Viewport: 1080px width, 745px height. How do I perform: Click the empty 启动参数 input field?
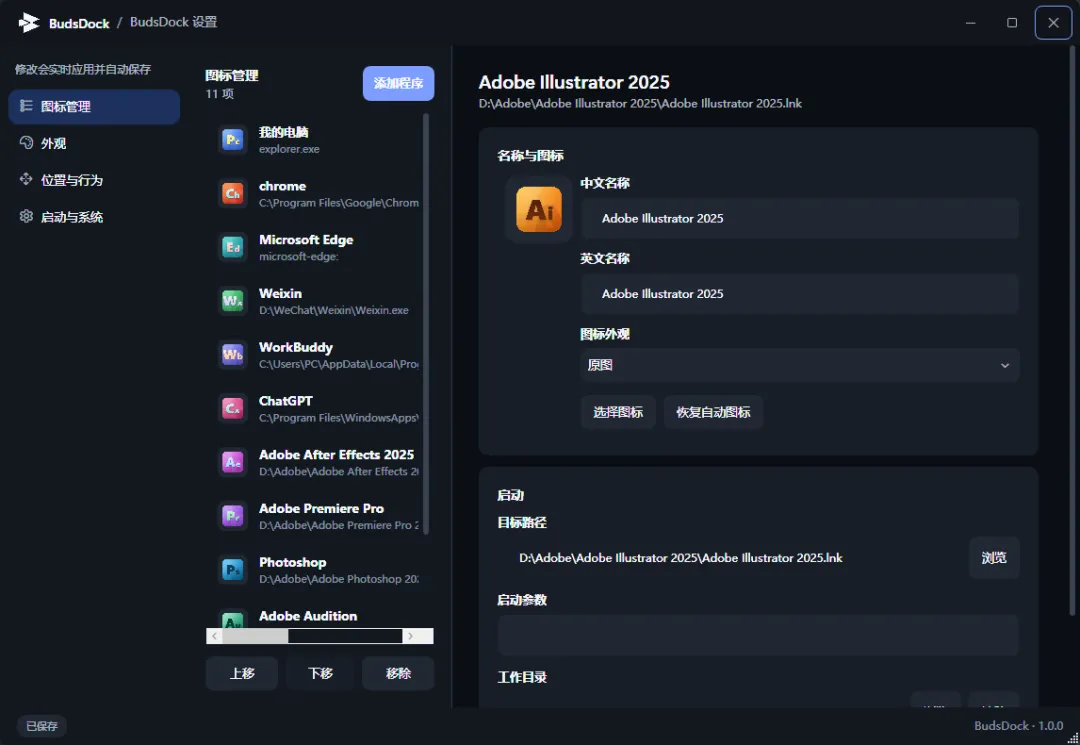(758, 635)
